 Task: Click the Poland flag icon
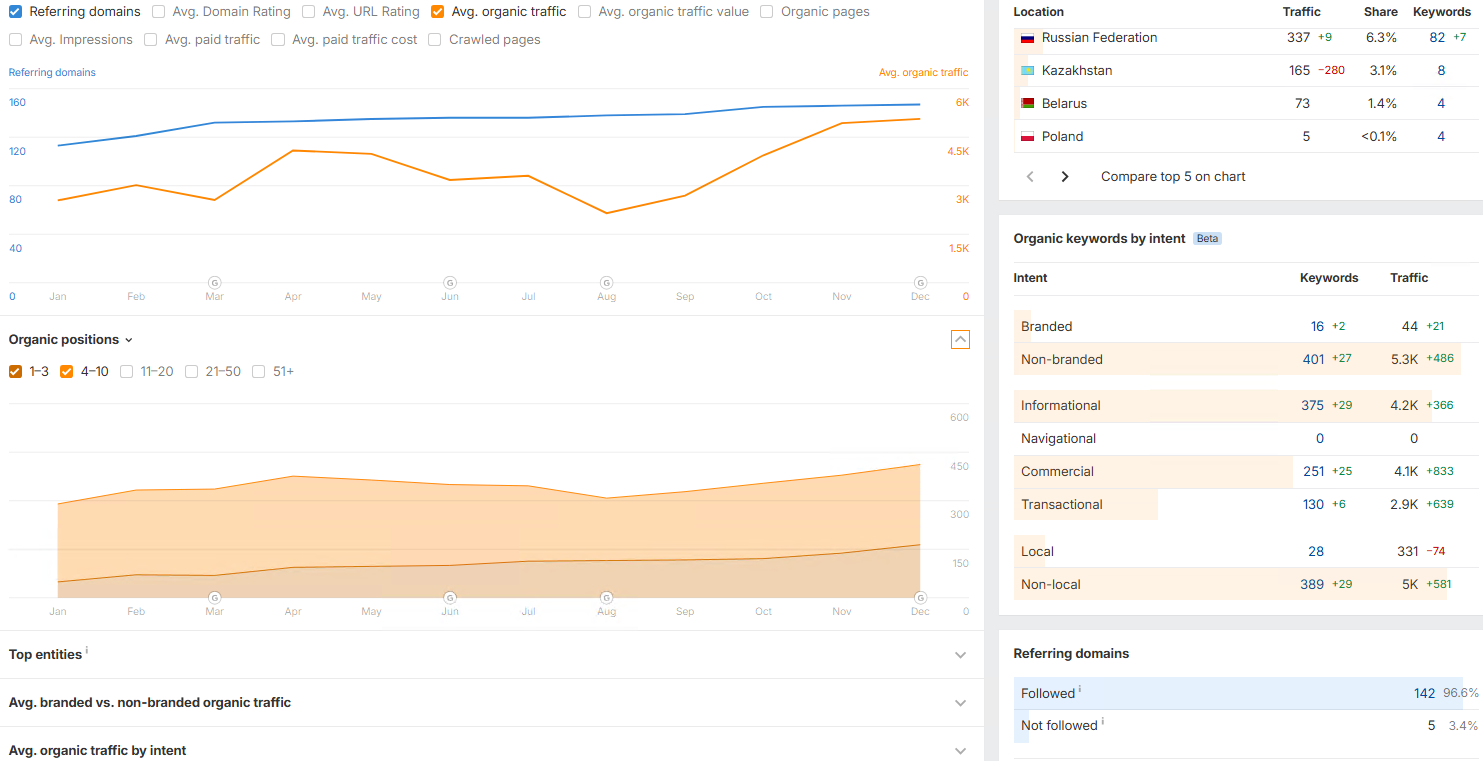1026,137
